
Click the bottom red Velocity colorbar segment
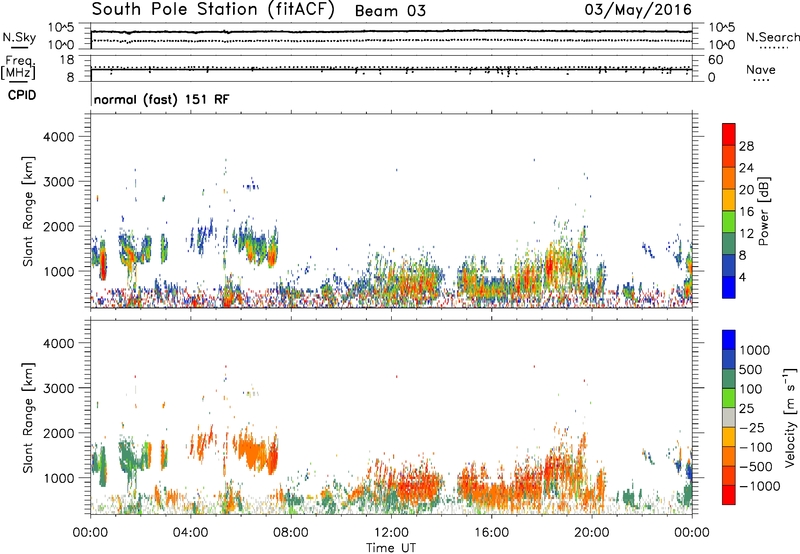[729, 495]
